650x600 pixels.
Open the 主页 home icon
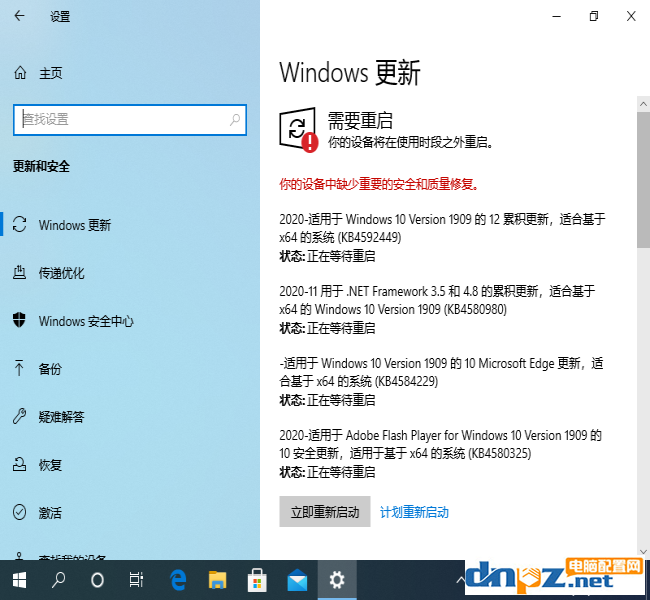[20, 73]
